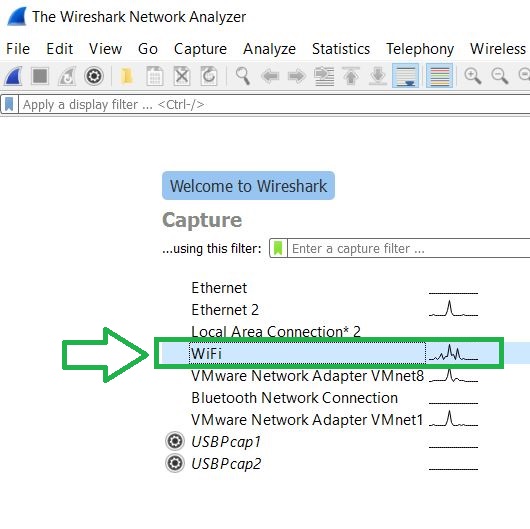
Task: Open the Capture menu
Action: click(x=200, y=49)
